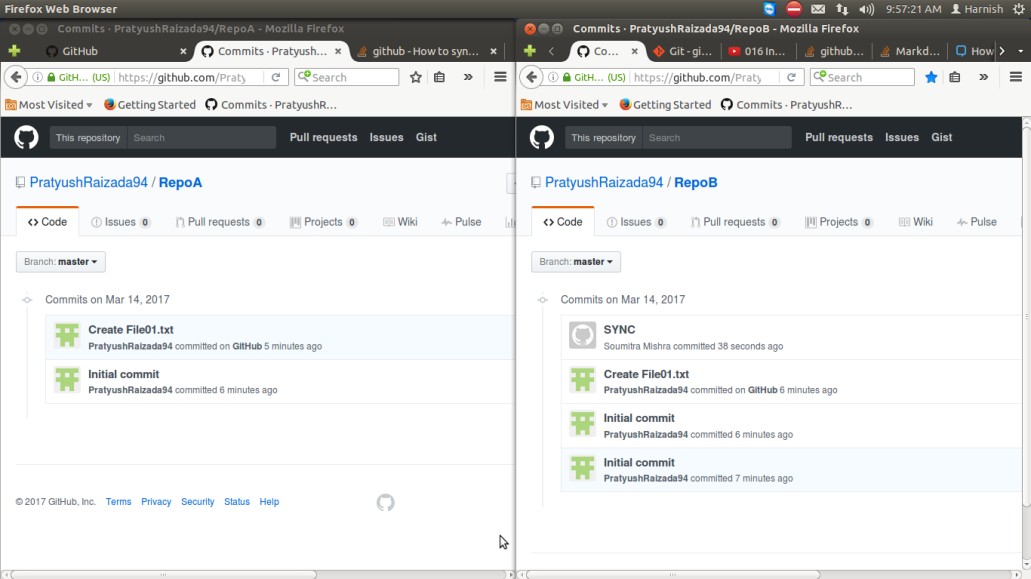
Task: Open new tab with green plus, RepoB window
Action: coord(530,51)
